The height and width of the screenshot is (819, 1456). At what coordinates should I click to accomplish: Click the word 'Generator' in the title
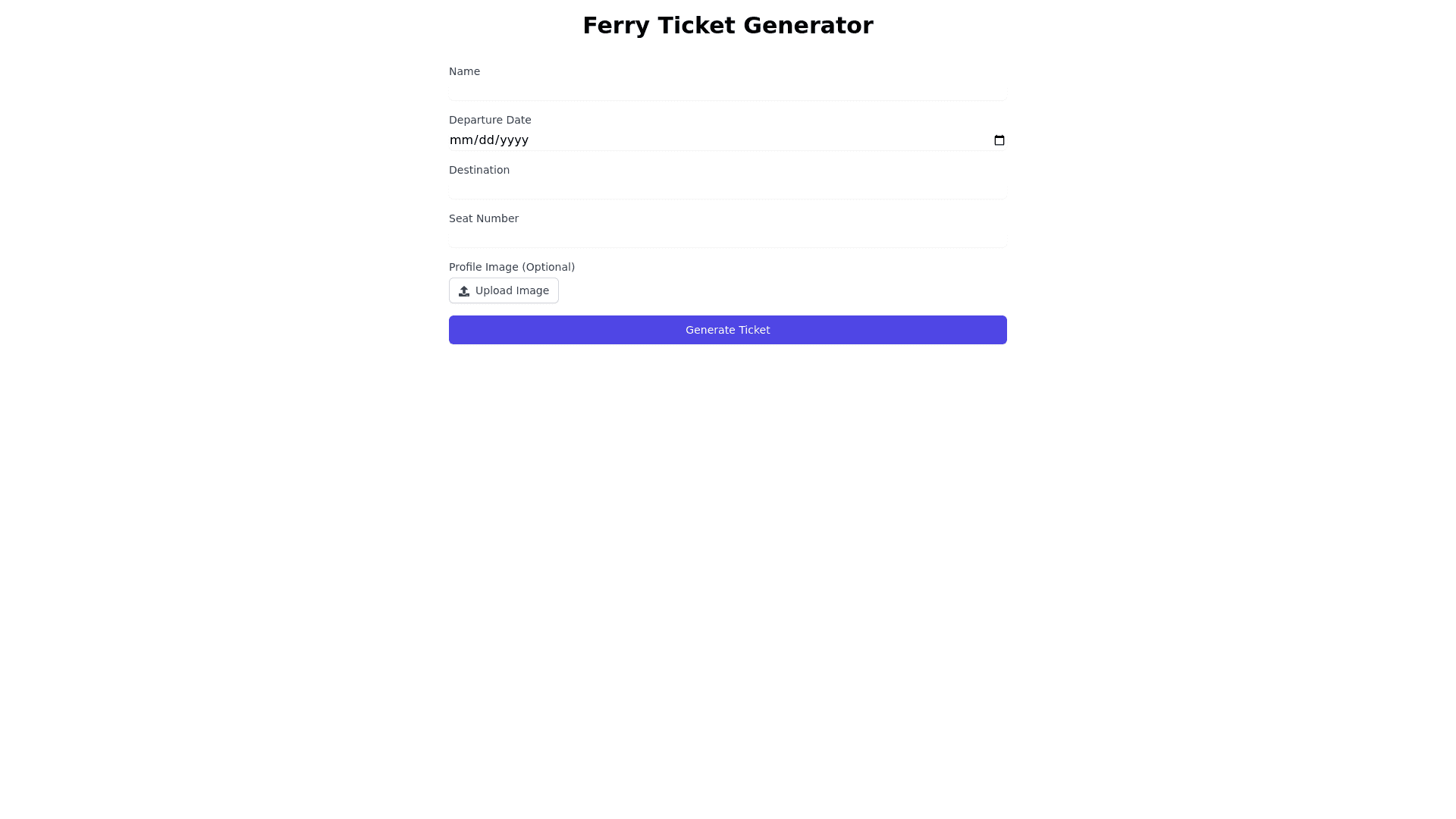(x=808, y=26)
